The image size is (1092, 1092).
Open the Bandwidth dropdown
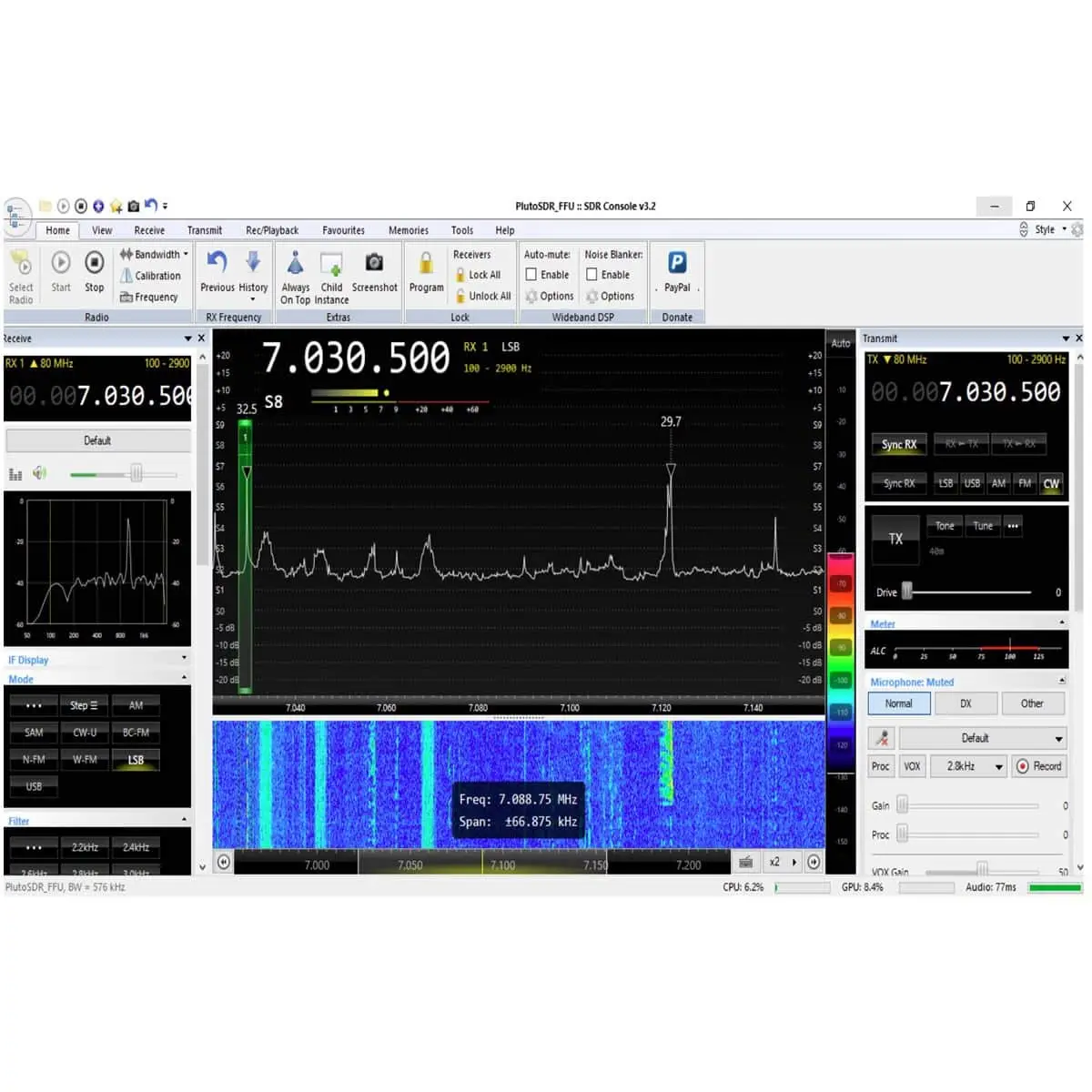pos(153,254)
